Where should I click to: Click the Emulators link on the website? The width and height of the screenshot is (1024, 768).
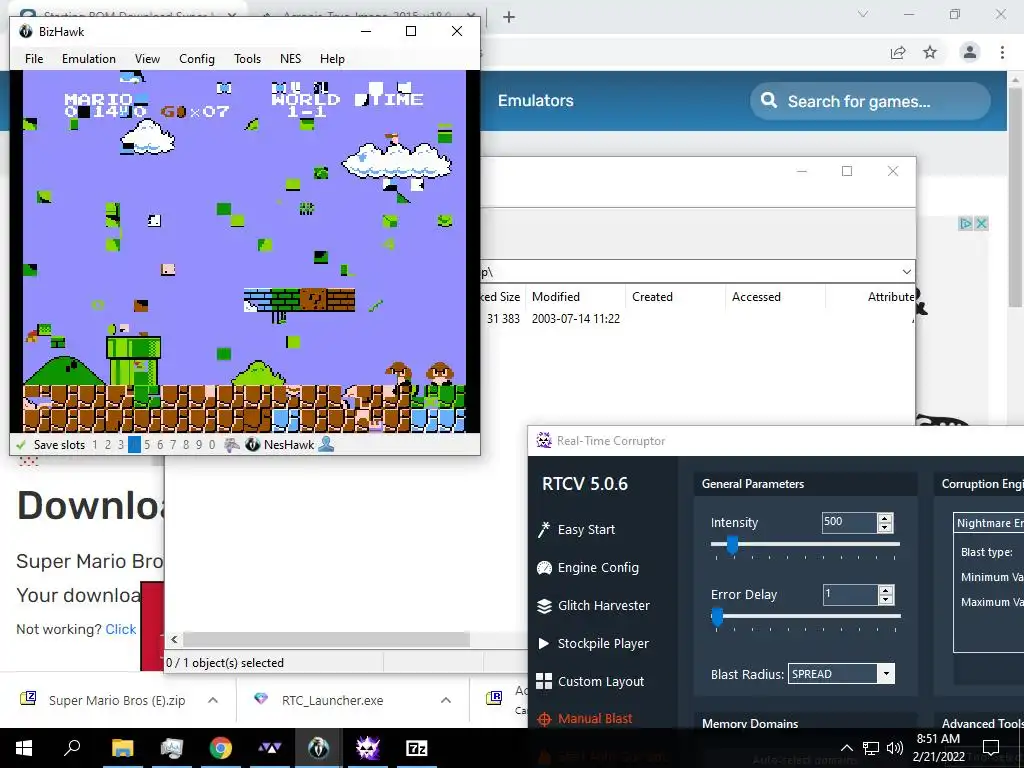536,101
